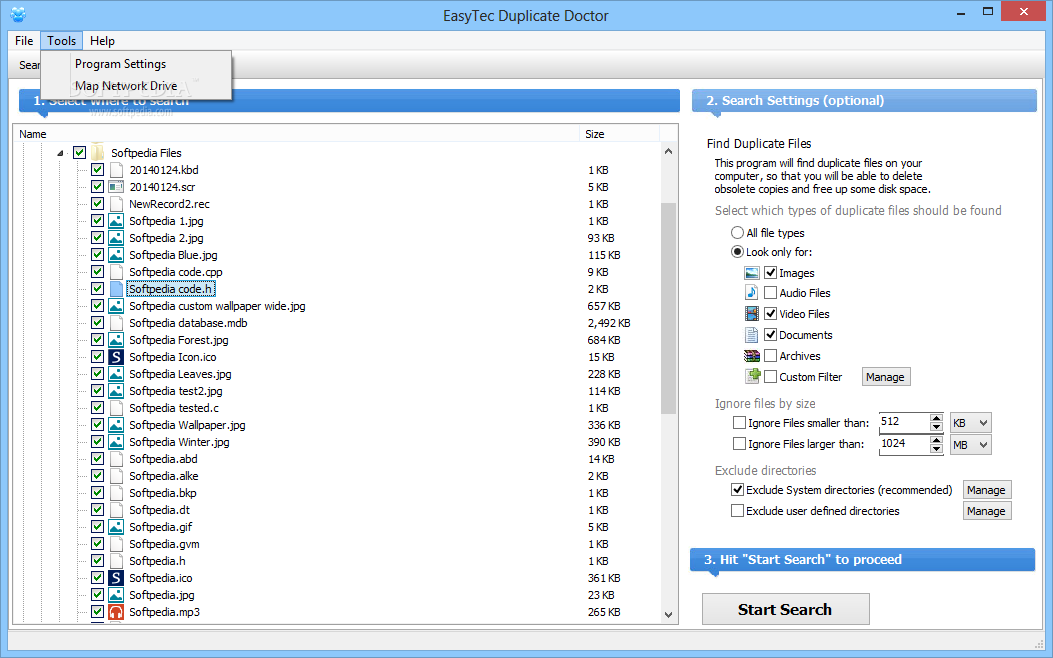Collapse the Softpedia Files tree folder

pyautogui.click(x=60, y=153)
